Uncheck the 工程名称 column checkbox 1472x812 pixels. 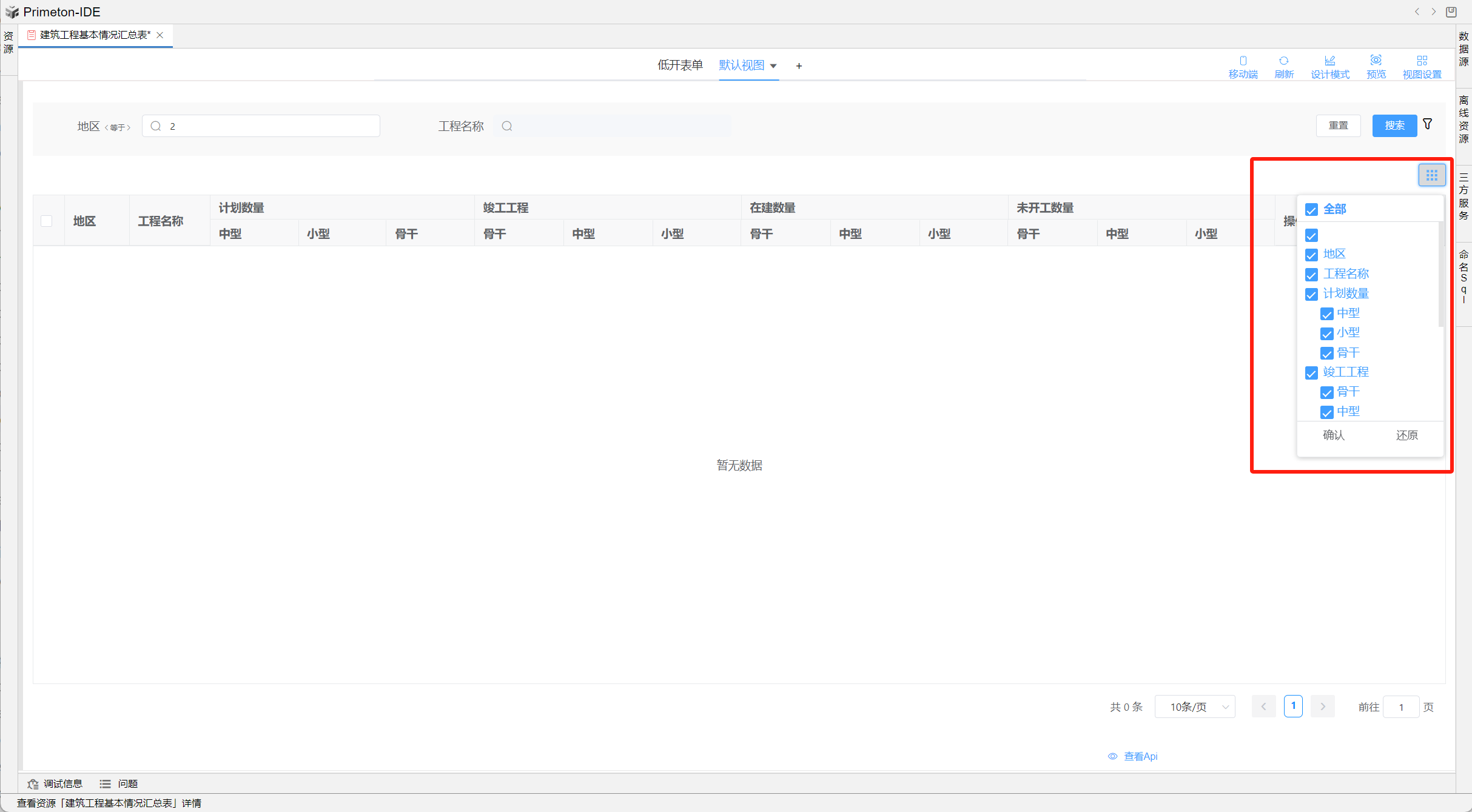(1311, 275)
